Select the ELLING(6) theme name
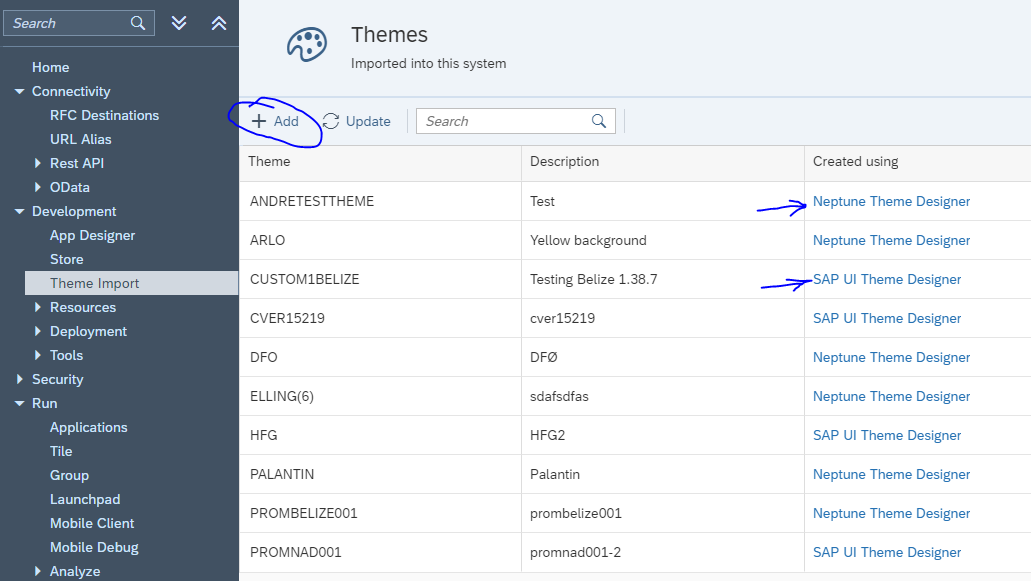This screenshot has width=1031, height=581. pyautogui.click(x=282, y=396)
